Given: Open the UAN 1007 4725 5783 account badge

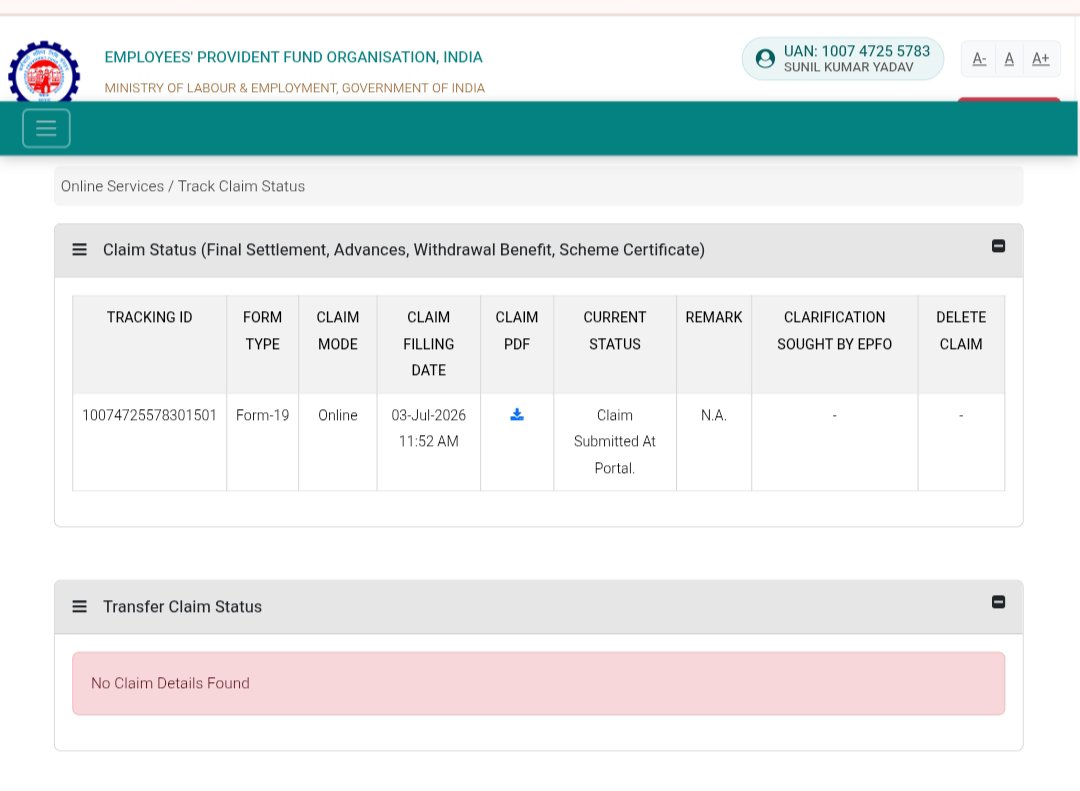Looking at the screenshot, I should pos(842,59).
